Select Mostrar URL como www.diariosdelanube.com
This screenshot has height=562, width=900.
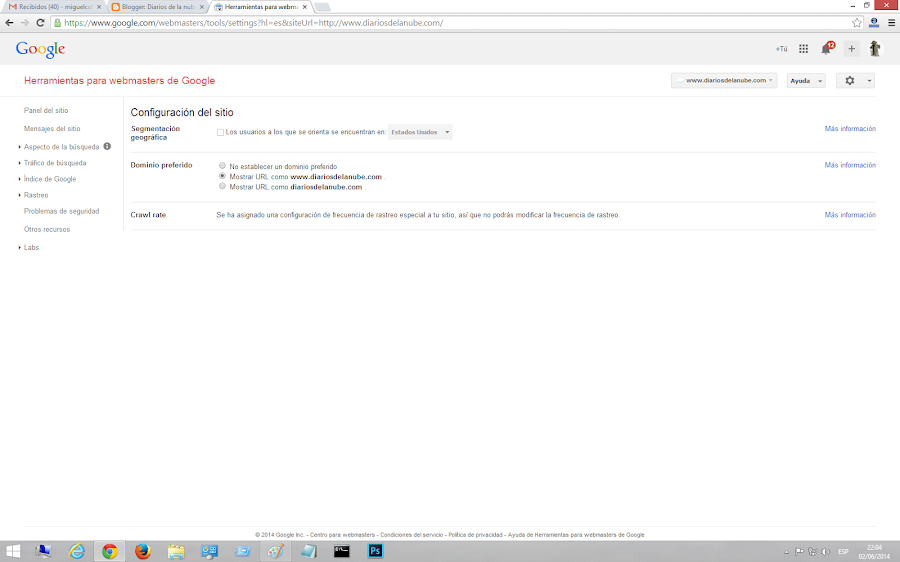click(x=222, y=176)
